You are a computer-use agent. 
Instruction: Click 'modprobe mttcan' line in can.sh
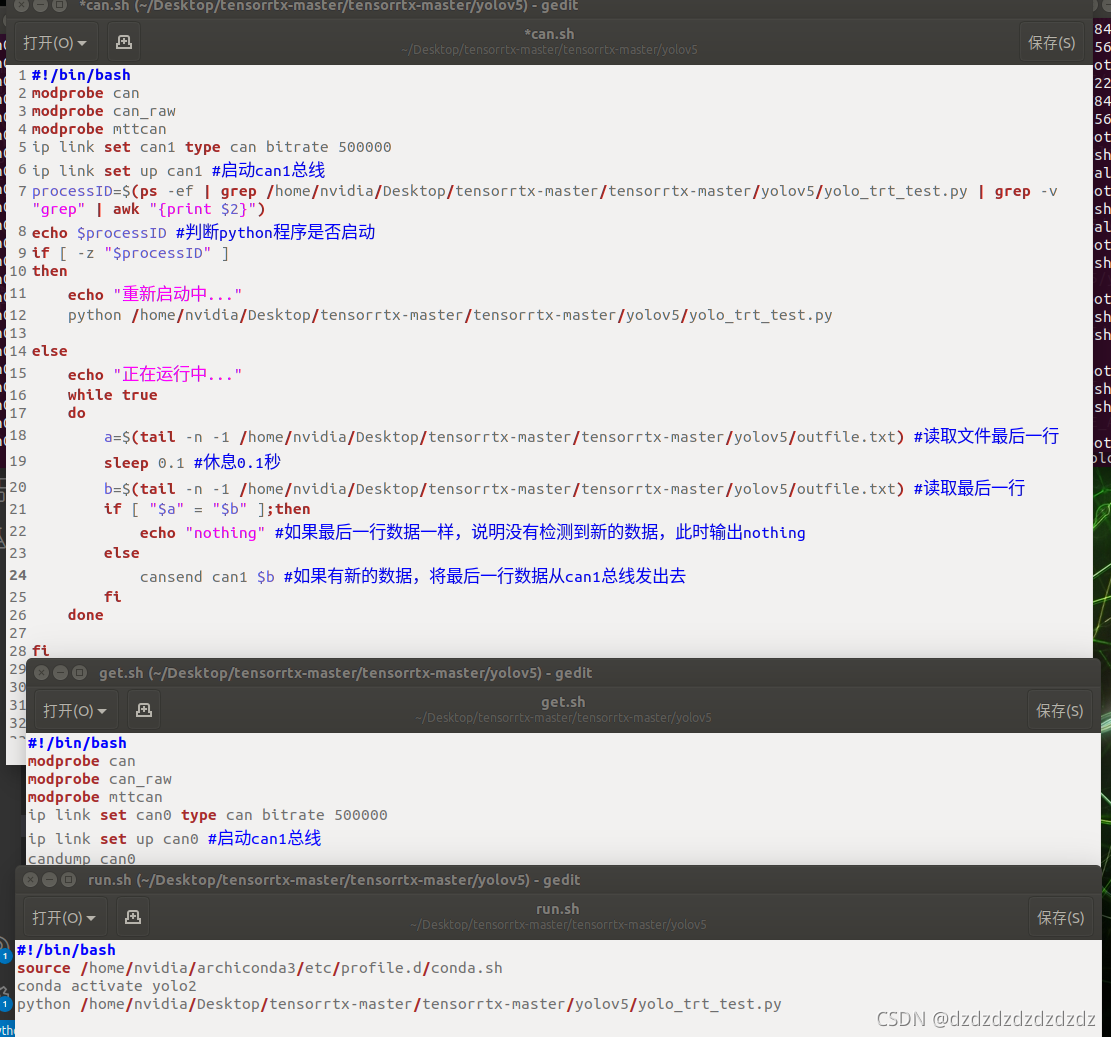99,129
